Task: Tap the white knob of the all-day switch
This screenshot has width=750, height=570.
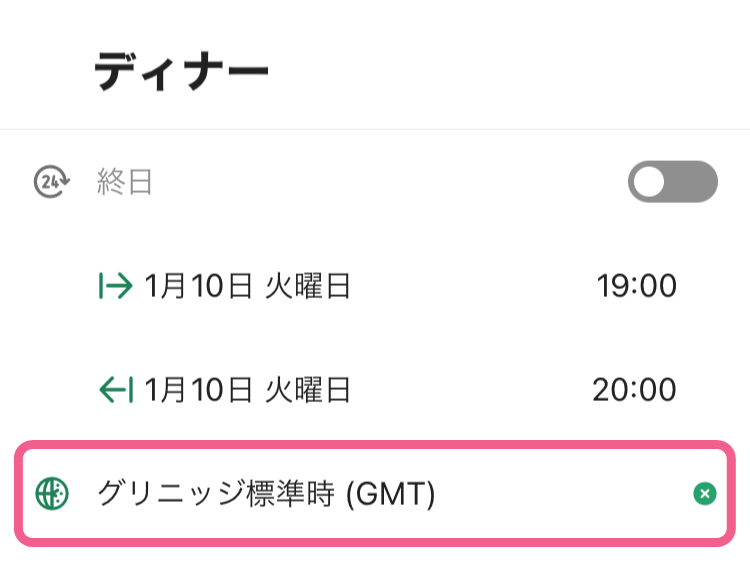Action: pyautogui.click(x=649, y=182)
